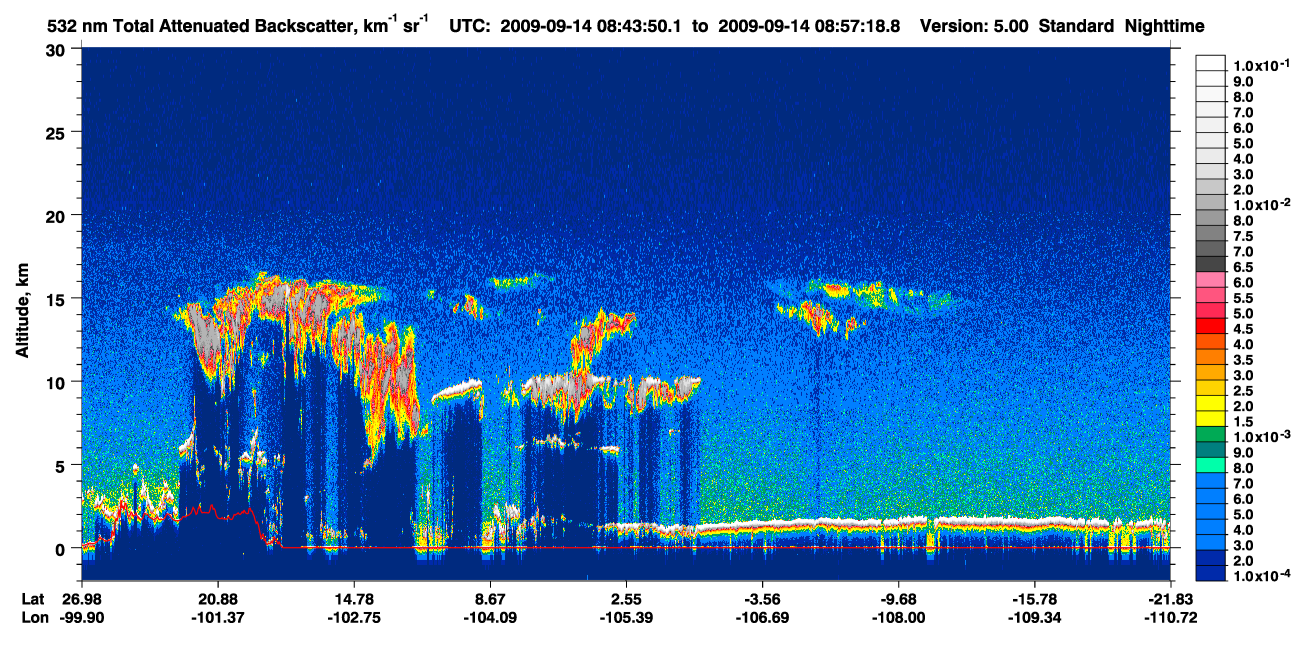
Task: Click latitude value '8.67'
Action: click(x=490, y=599)
